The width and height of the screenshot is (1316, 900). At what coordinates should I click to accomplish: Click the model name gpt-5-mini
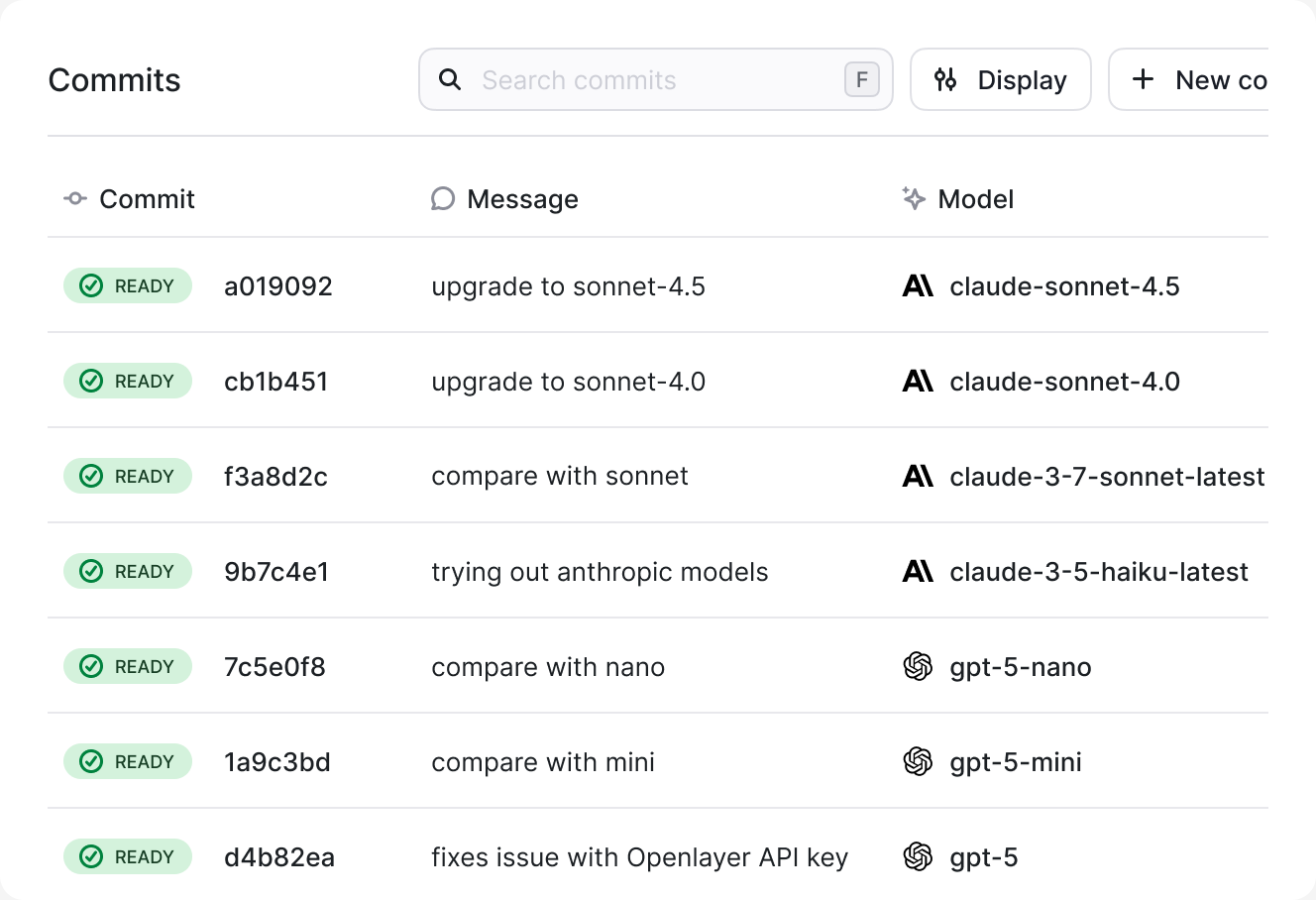(x=1016, y=762)
